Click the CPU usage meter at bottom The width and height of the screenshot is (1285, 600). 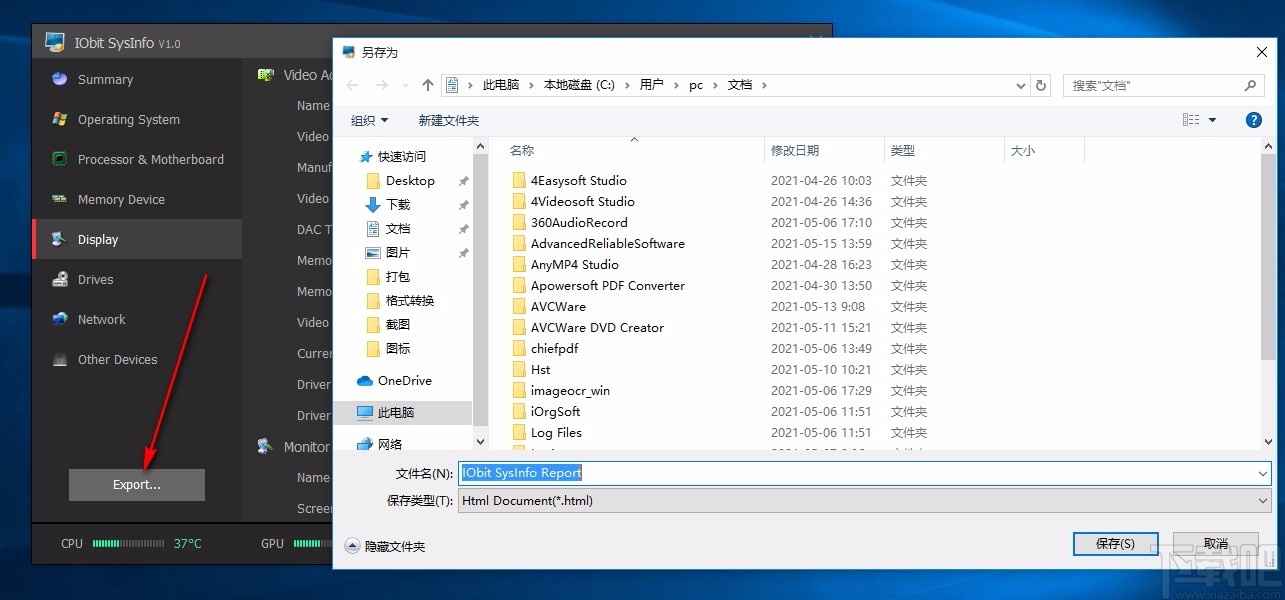[129, 543]
